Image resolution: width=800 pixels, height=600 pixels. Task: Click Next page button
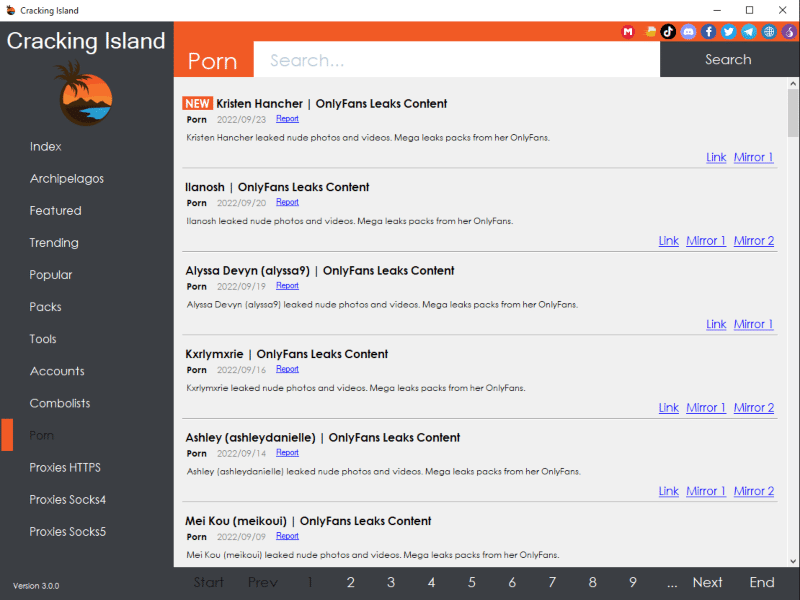(x=708, y=583)
